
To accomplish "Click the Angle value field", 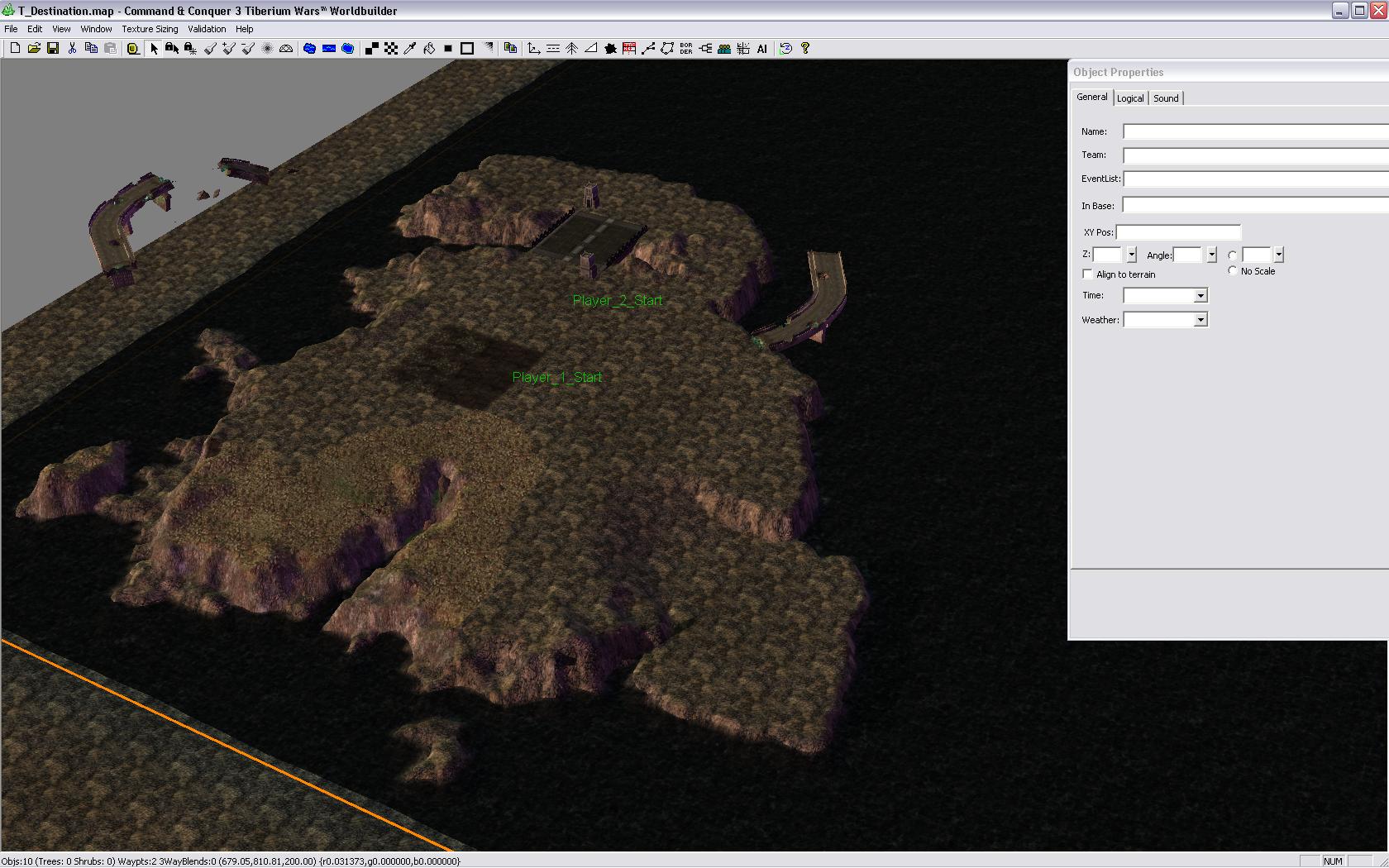I will (1188, 255).
